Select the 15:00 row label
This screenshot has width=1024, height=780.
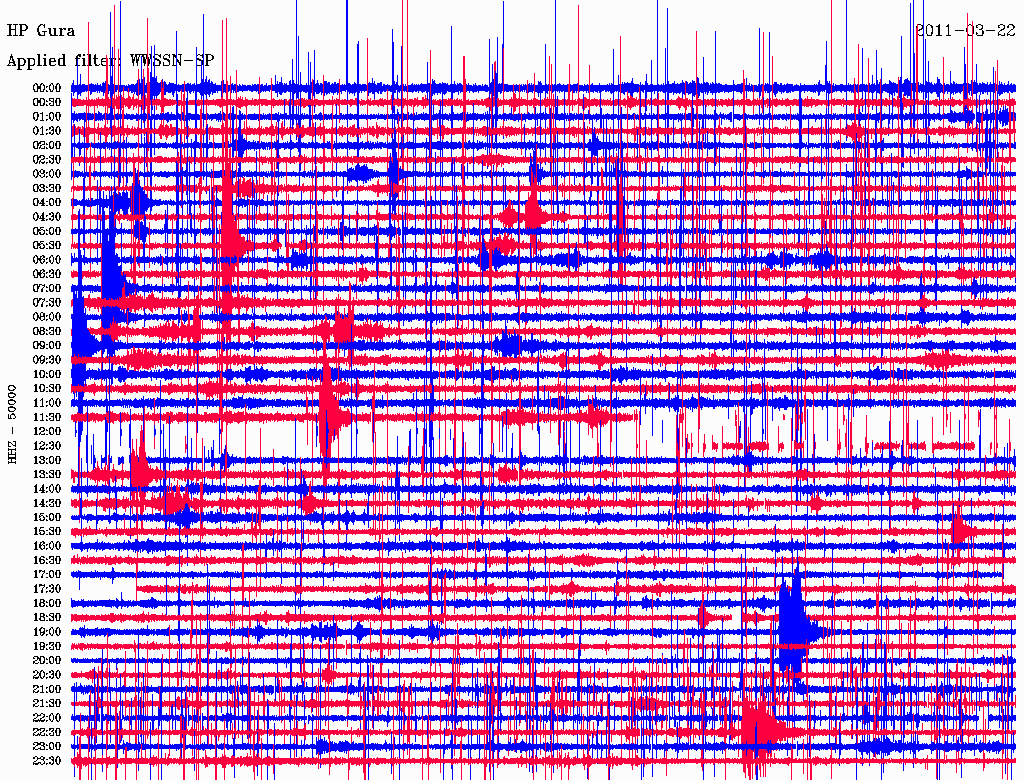[x=48, y=518]
